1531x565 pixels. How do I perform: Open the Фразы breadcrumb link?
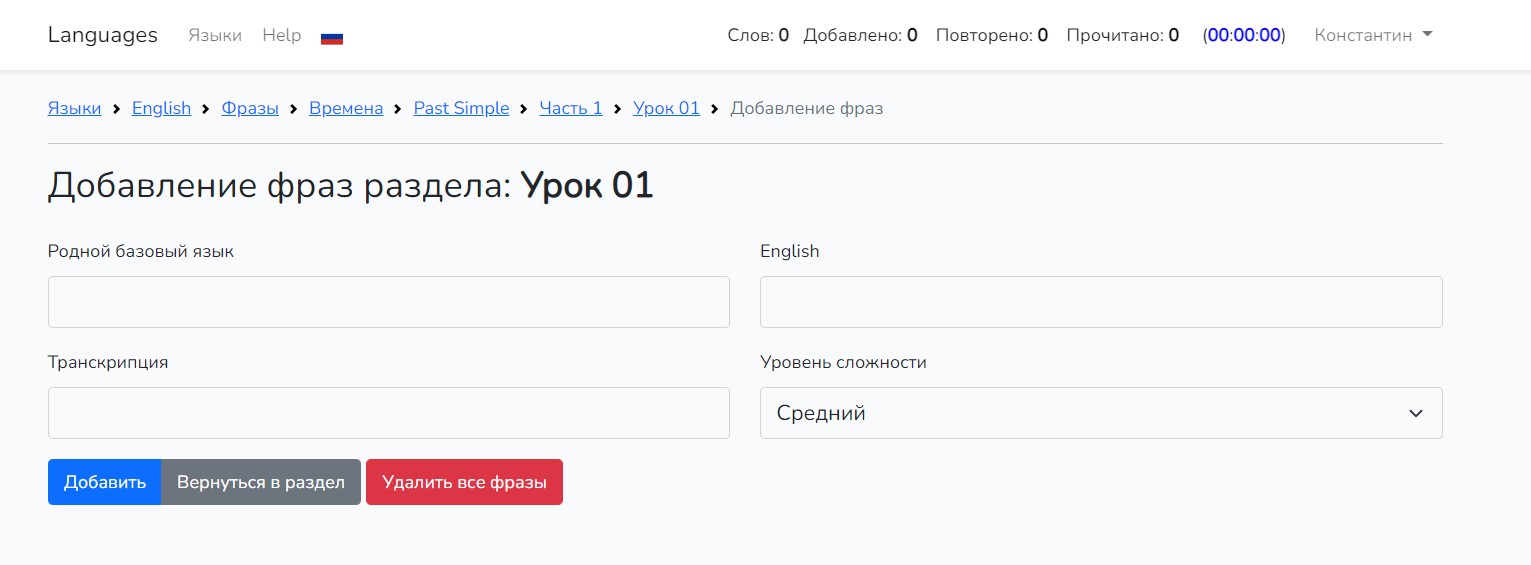coord(250,108)
